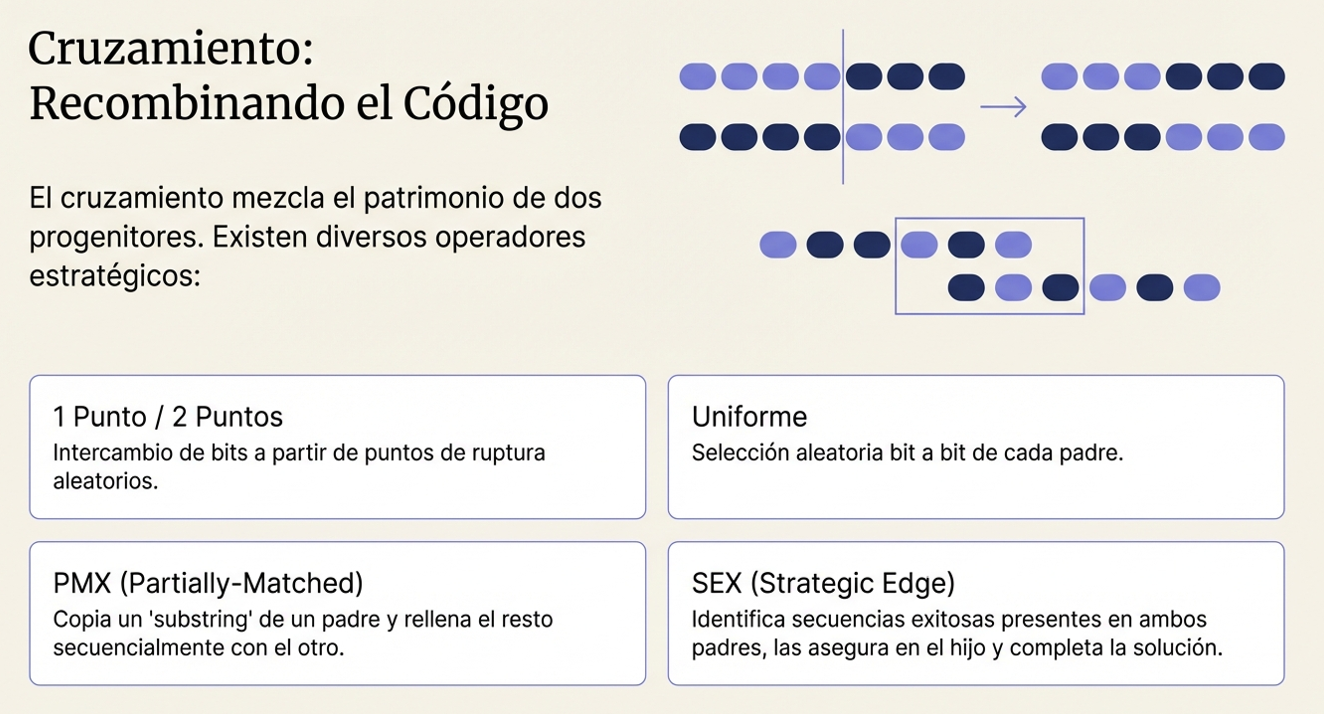Click the rightmost pill in the lower diagram
The width and height of the screenshot is (1324, 714).
1201,288
